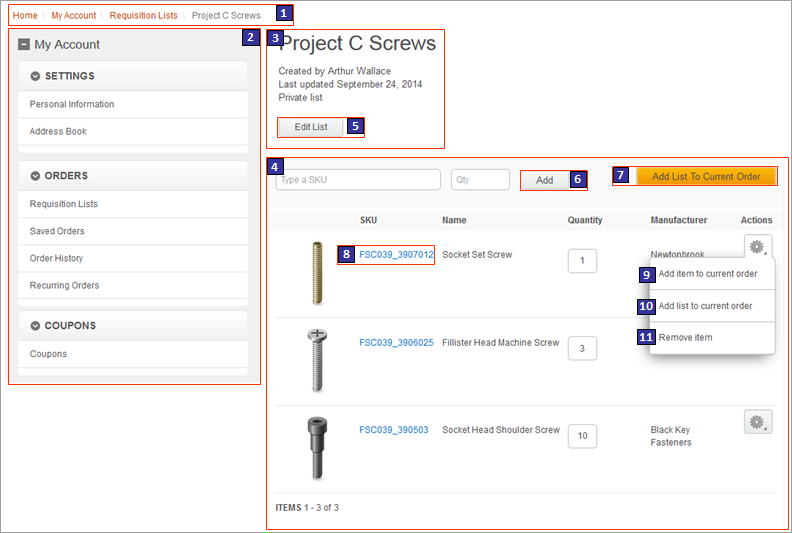Collapse the My Account sidebar with minus icon

pyautogui.click(x=24, y=44)
